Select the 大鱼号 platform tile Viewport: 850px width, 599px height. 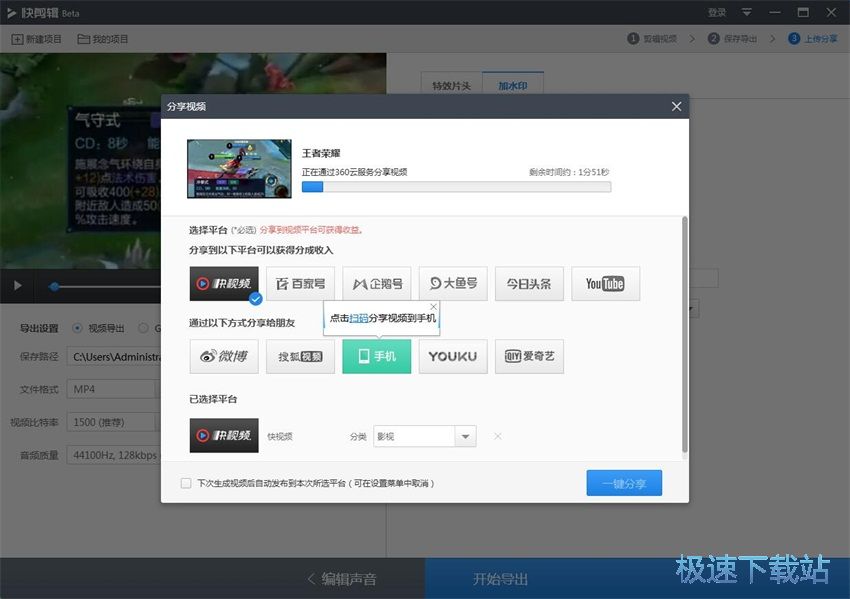click(x=453, y=284)
